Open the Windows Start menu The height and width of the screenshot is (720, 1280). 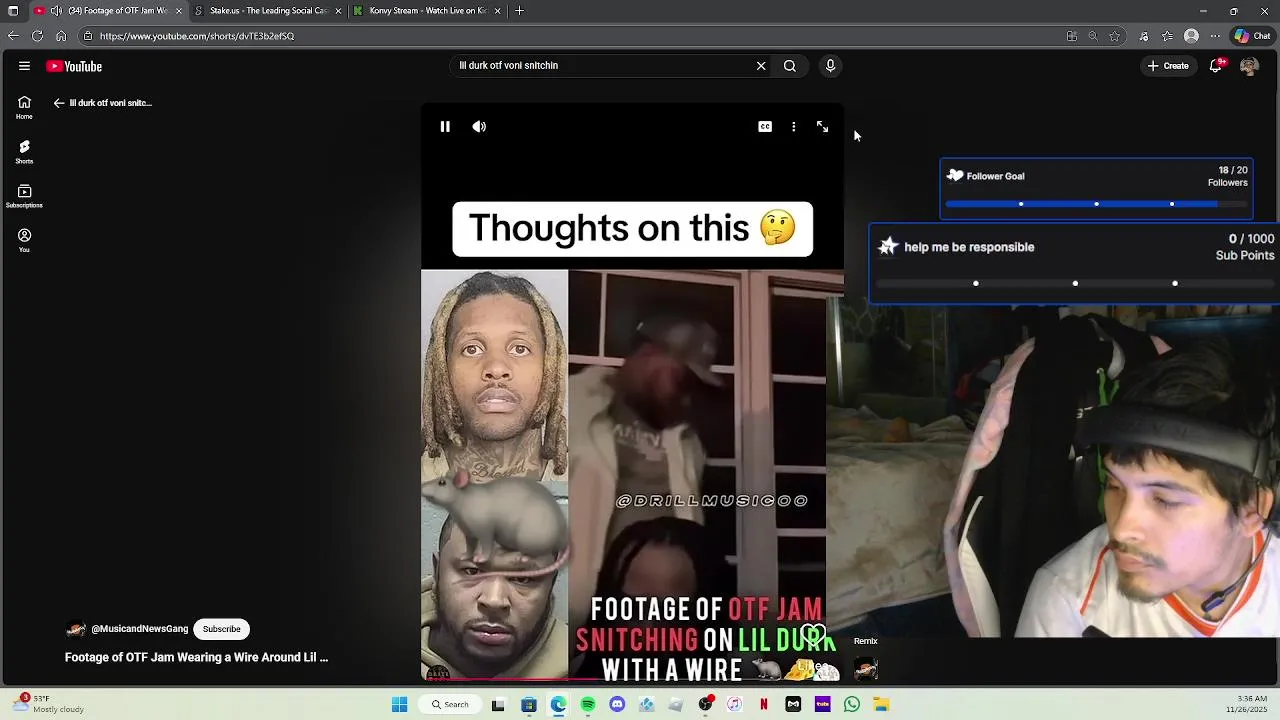pos(400,705)
